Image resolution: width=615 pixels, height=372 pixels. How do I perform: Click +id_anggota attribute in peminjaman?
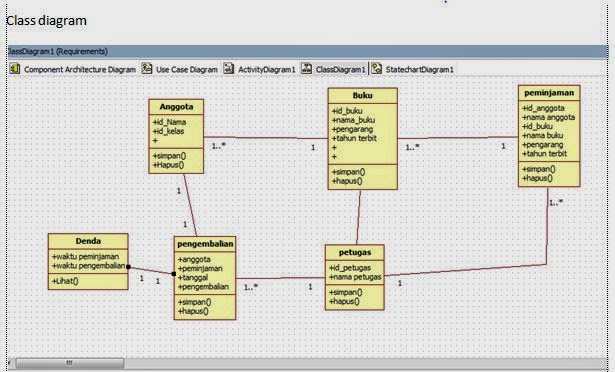coord(543,108)
